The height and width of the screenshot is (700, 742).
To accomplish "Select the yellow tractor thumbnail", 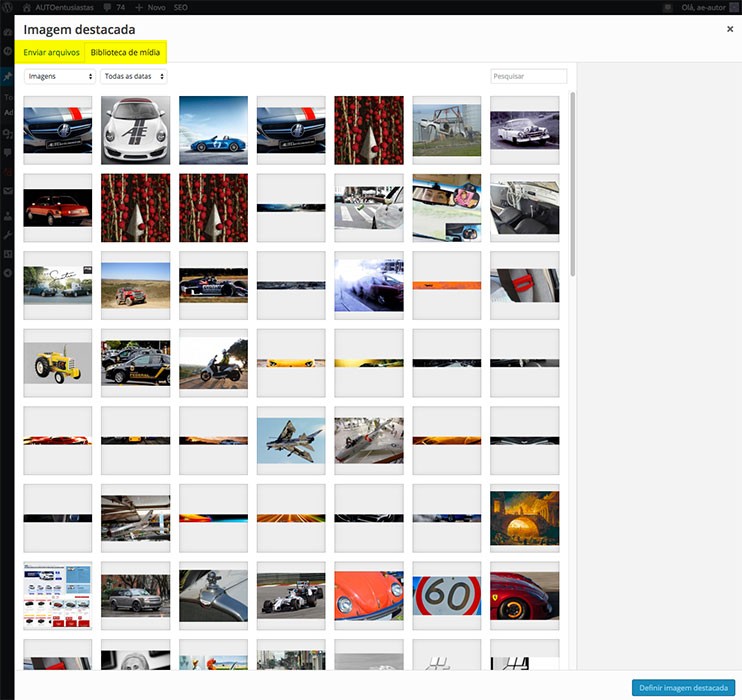I will click(58, 364).
